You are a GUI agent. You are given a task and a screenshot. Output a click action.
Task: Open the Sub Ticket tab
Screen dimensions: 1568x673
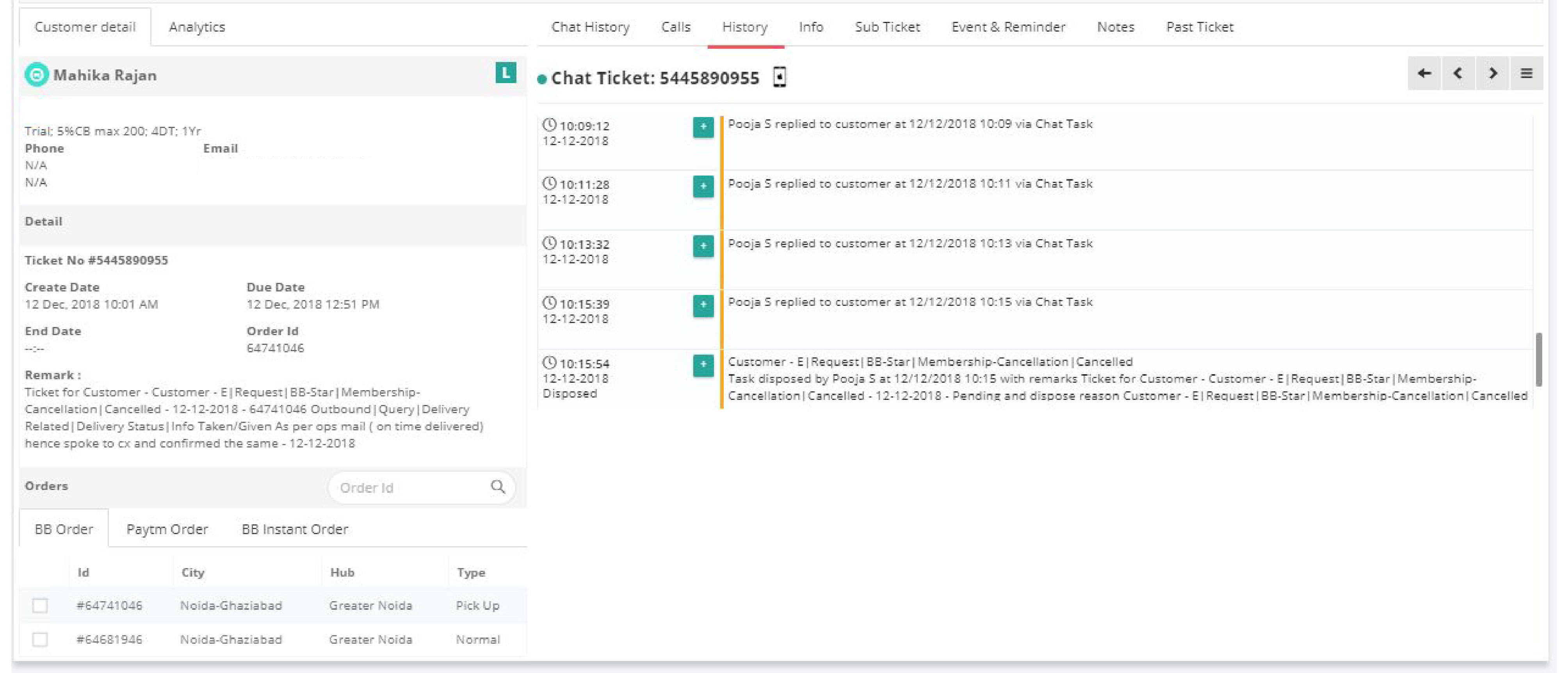[x=887, y=27]
